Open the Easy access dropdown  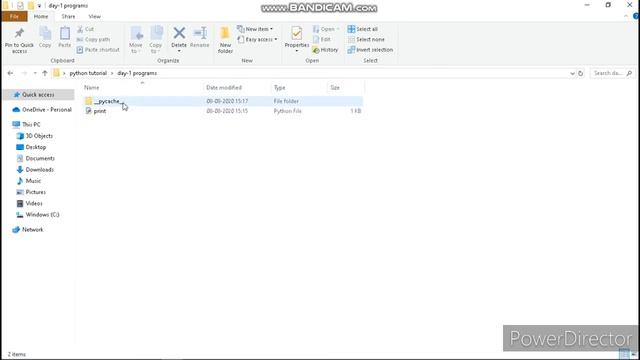pos(257,40)
